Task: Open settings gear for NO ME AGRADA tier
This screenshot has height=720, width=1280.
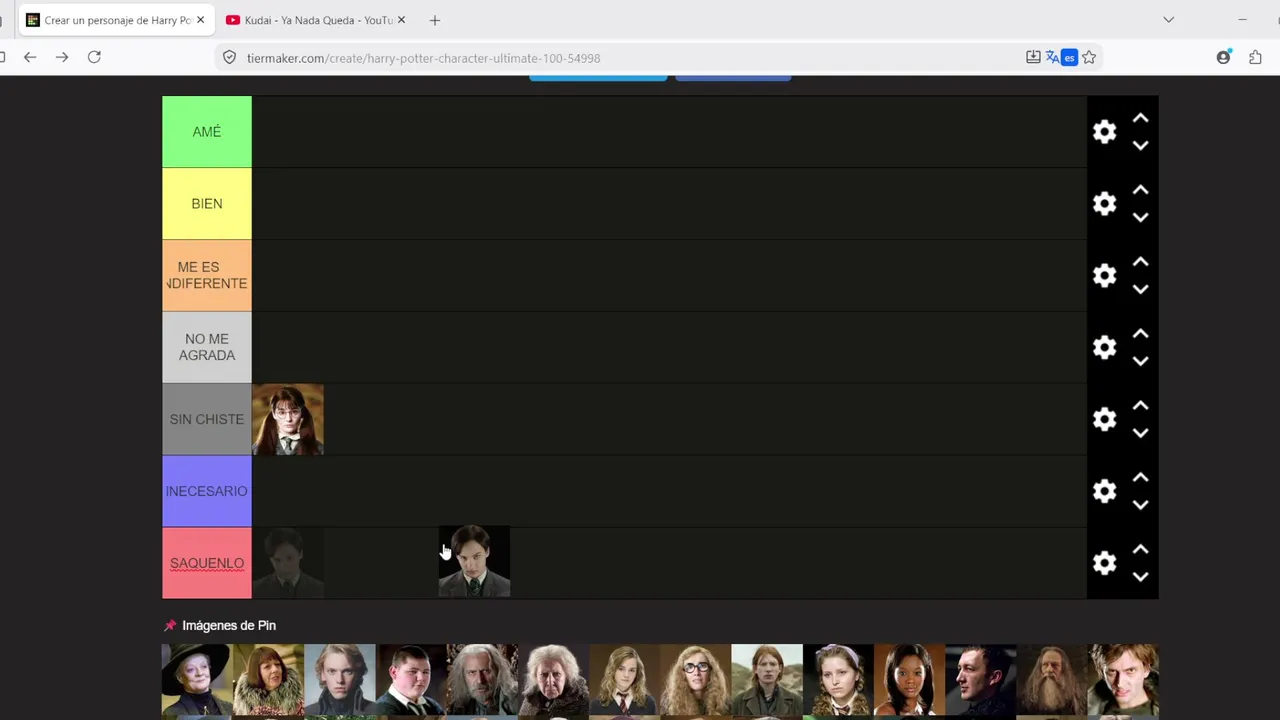Action: [1104, 348]
